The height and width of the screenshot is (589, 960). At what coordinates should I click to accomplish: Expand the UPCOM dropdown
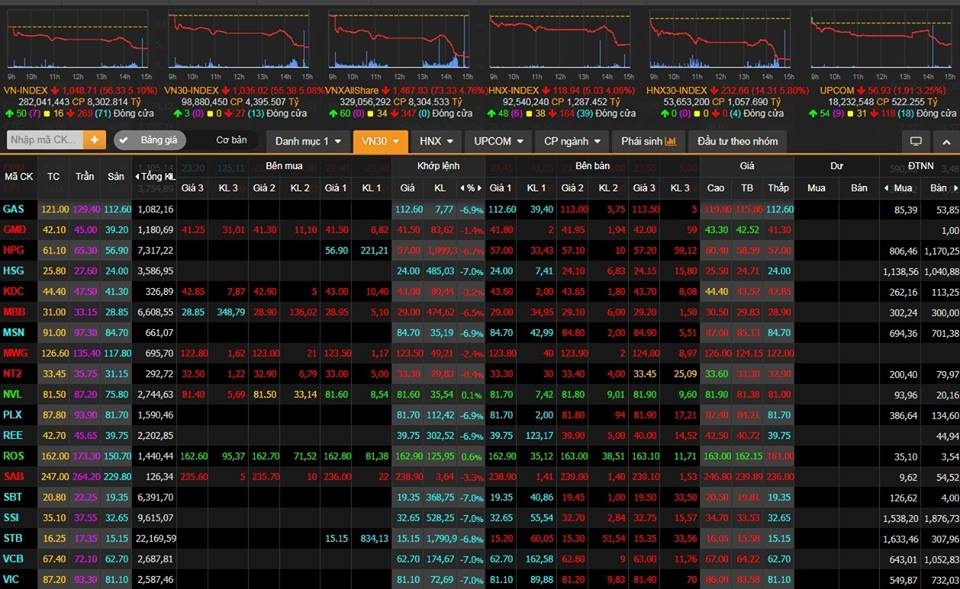[499, 141]
